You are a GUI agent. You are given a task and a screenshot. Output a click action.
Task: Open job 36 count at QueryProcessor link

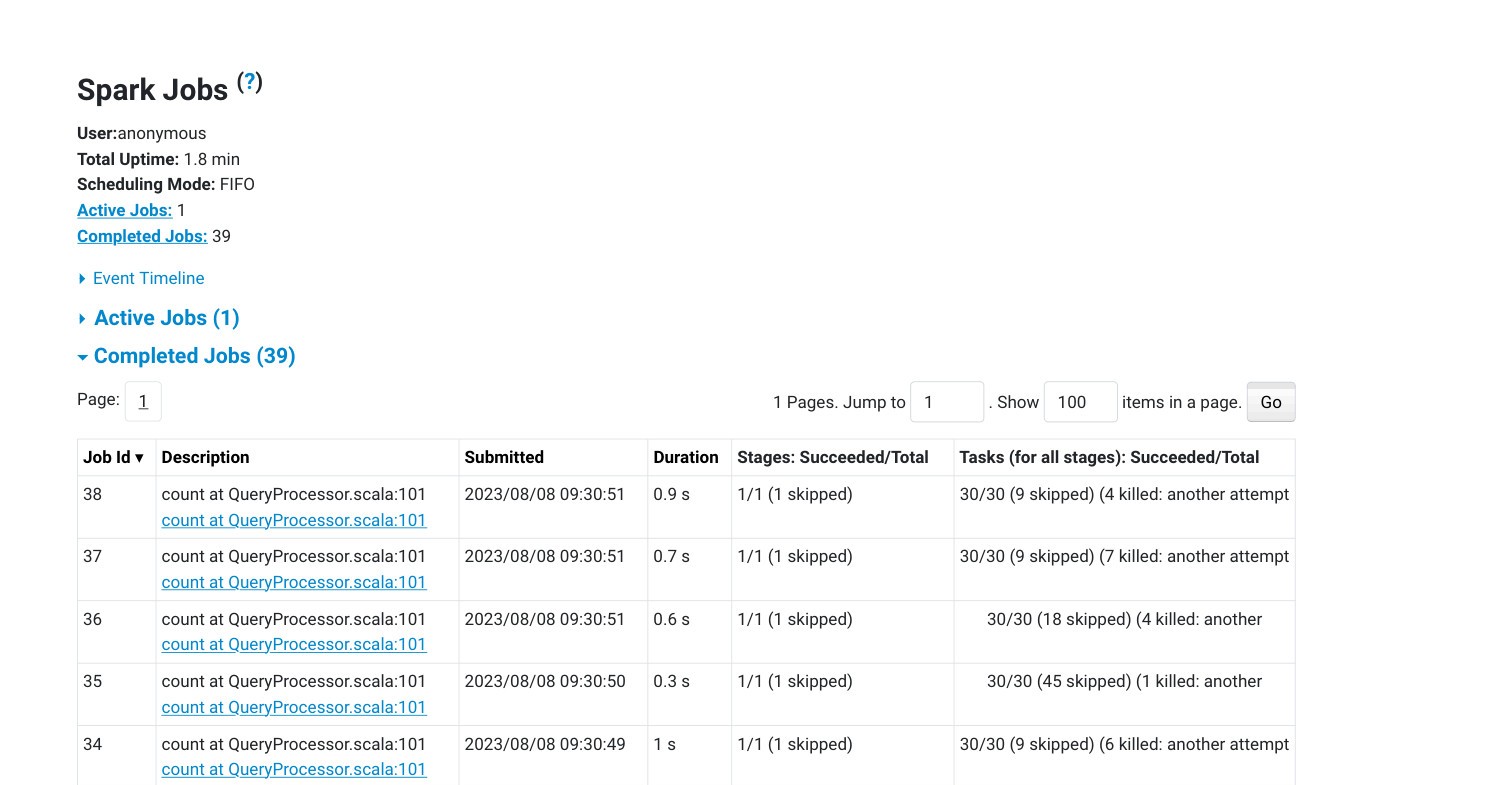294,644
